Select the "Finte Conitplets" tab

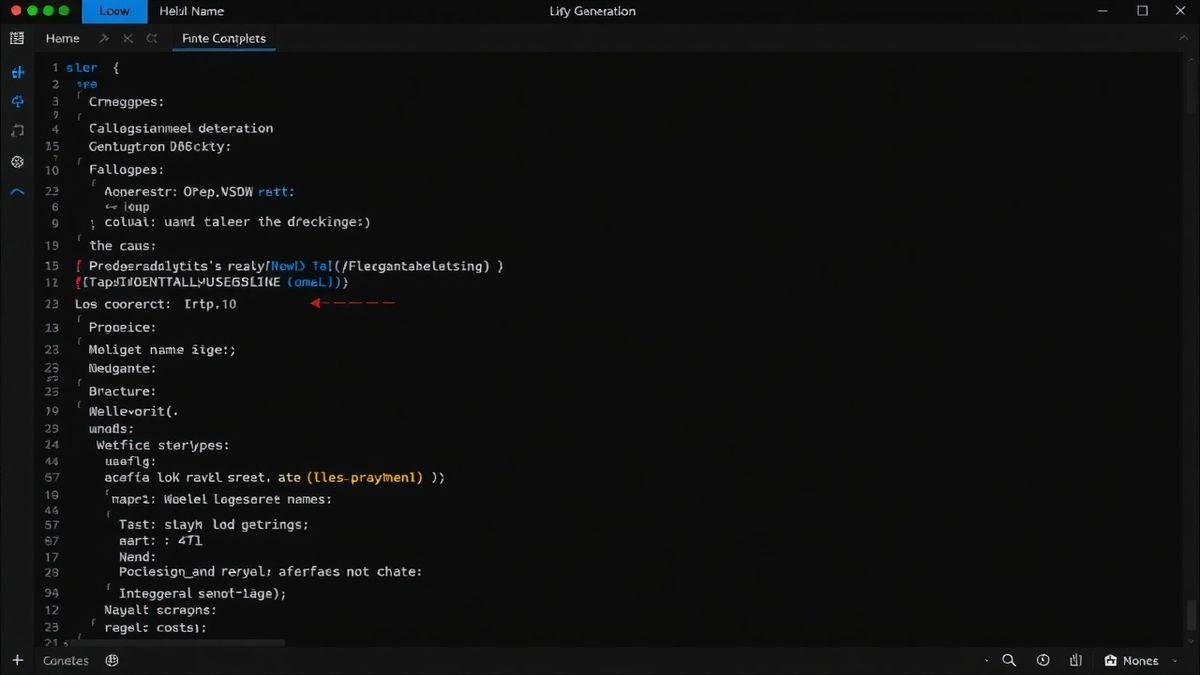pyautogui.click(x=224, y=38)
